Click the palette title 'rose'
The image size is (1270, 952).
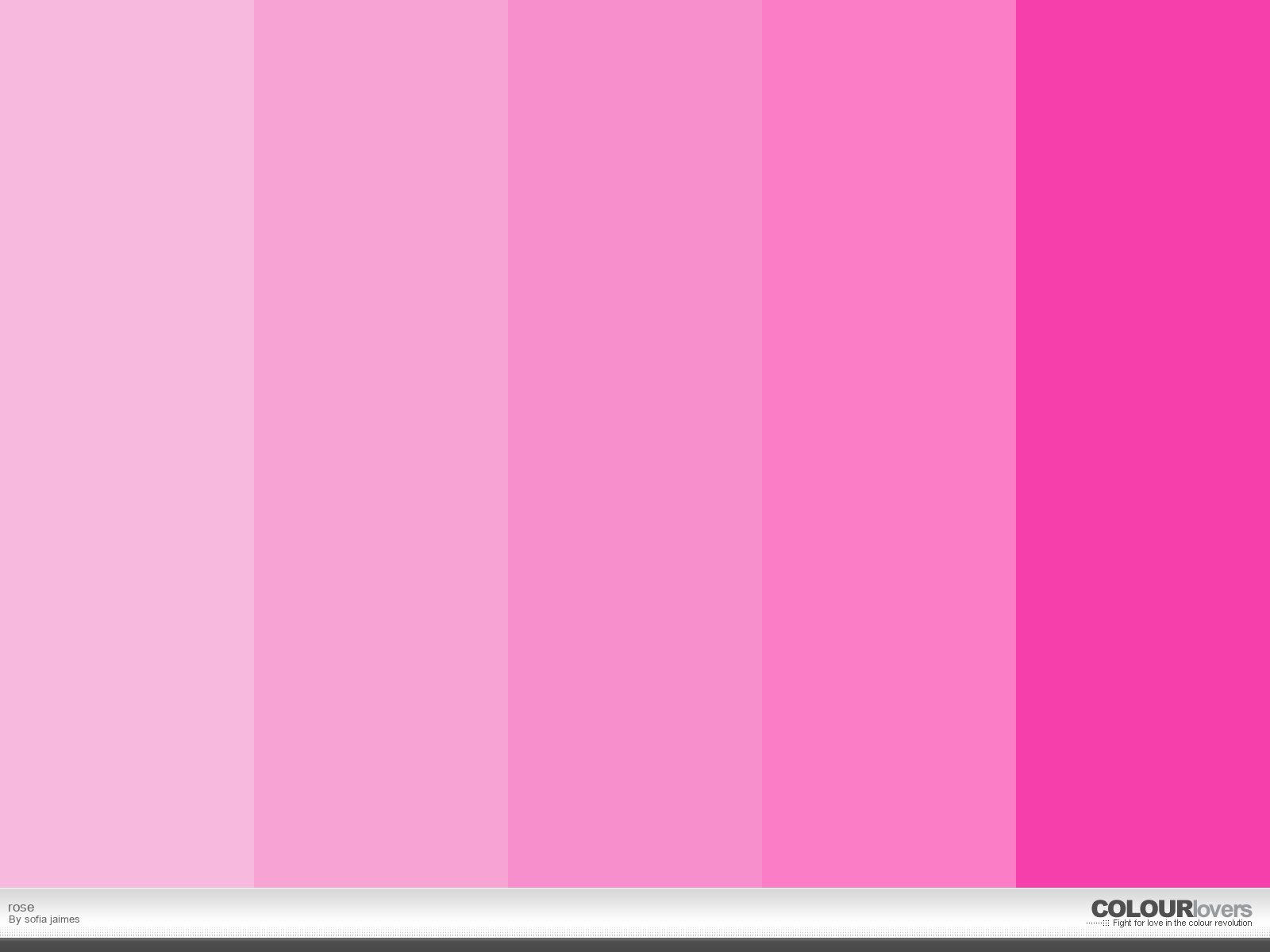click(x=21, y=907)
